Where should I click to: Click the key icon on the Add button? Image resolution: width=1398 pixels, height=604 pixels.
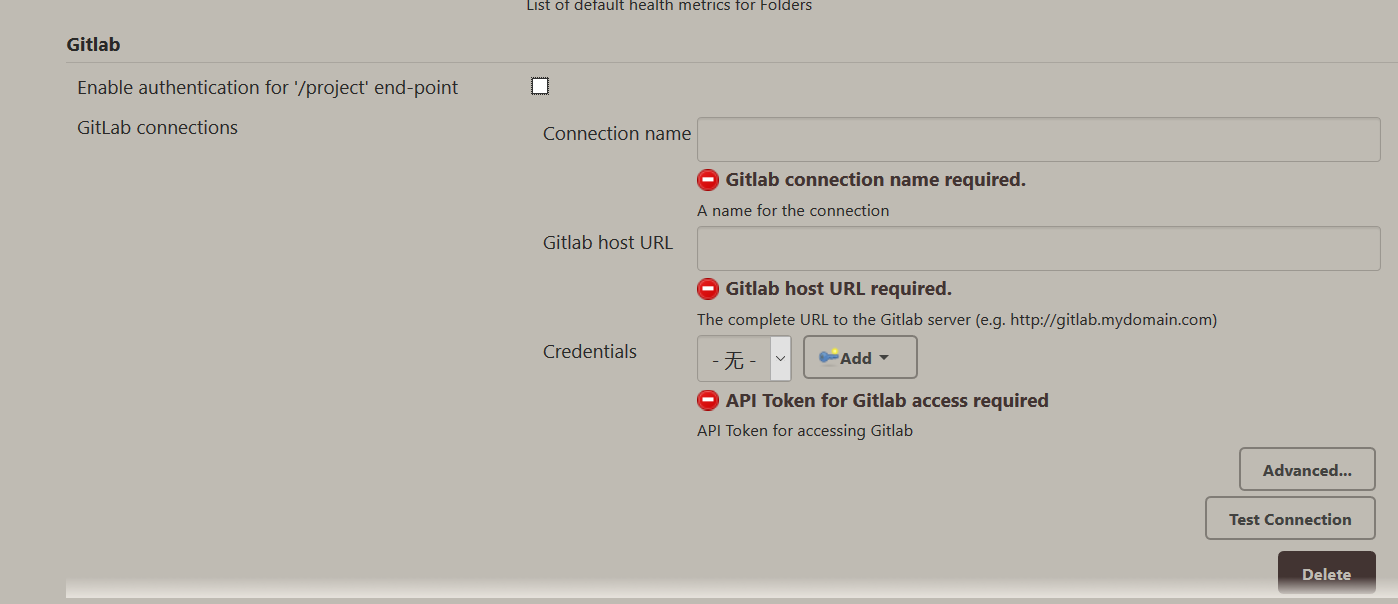(828, 358)
